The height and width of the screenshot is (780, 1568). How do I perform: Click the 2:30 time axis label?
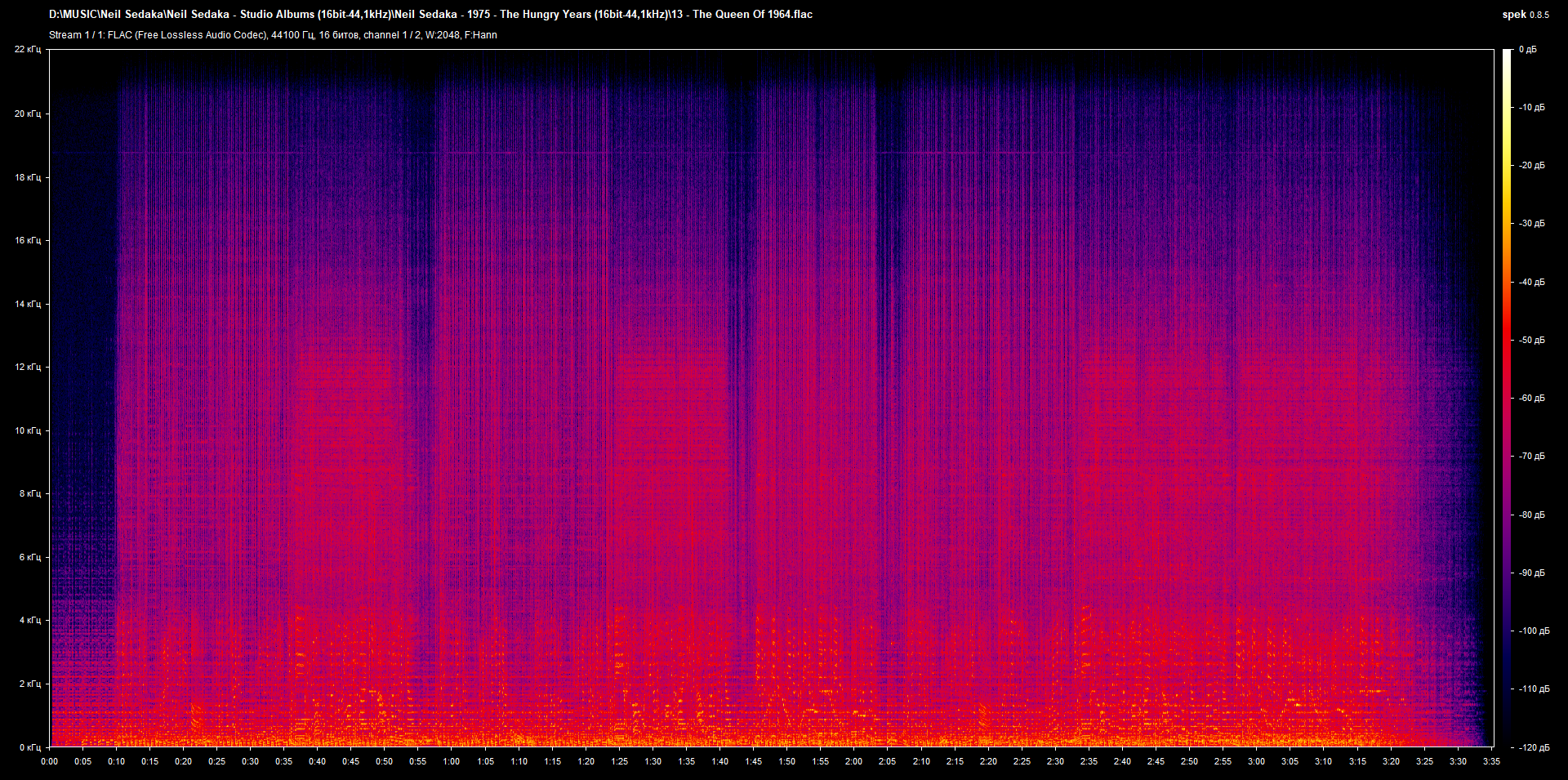[x=1055, y=761]
